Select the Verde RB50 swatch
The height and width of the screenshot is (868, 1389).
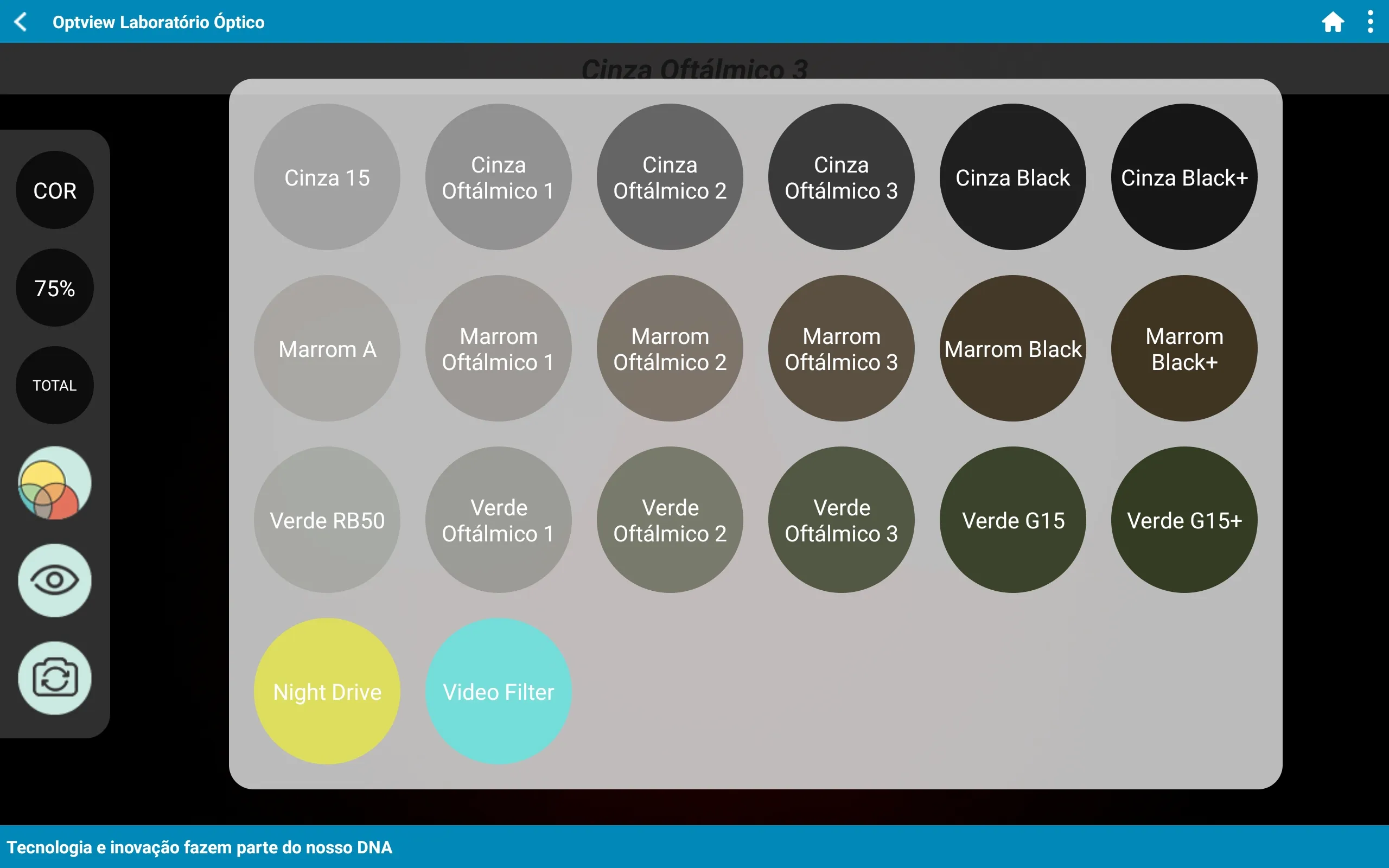tap(327, 520)
